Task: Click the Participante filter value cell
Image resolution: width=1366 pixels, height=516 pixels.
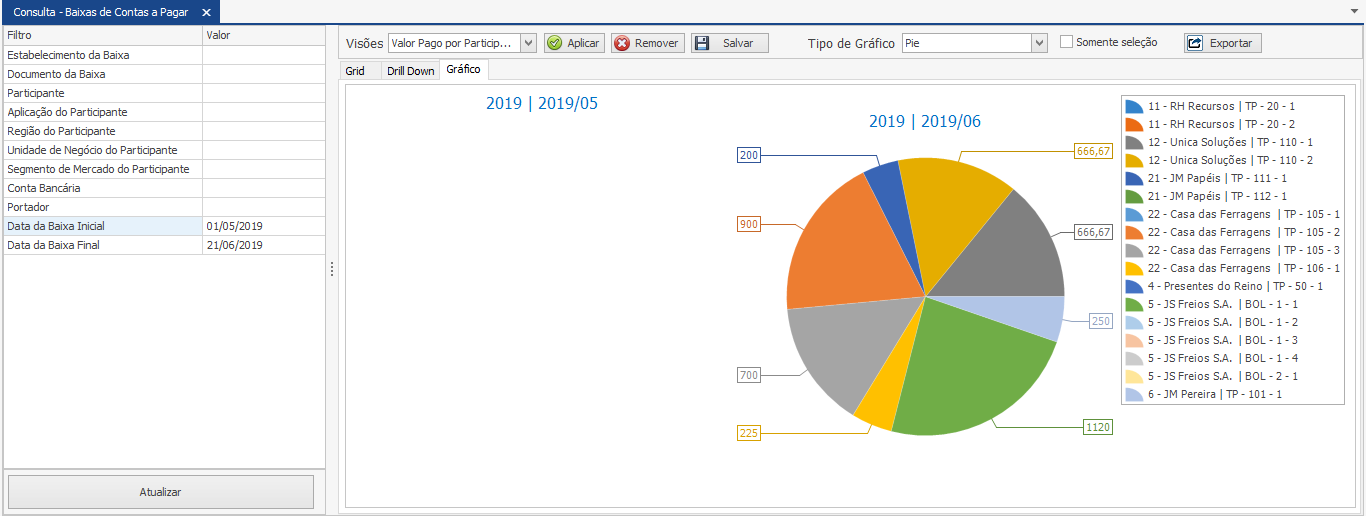Action: (263, 93)
